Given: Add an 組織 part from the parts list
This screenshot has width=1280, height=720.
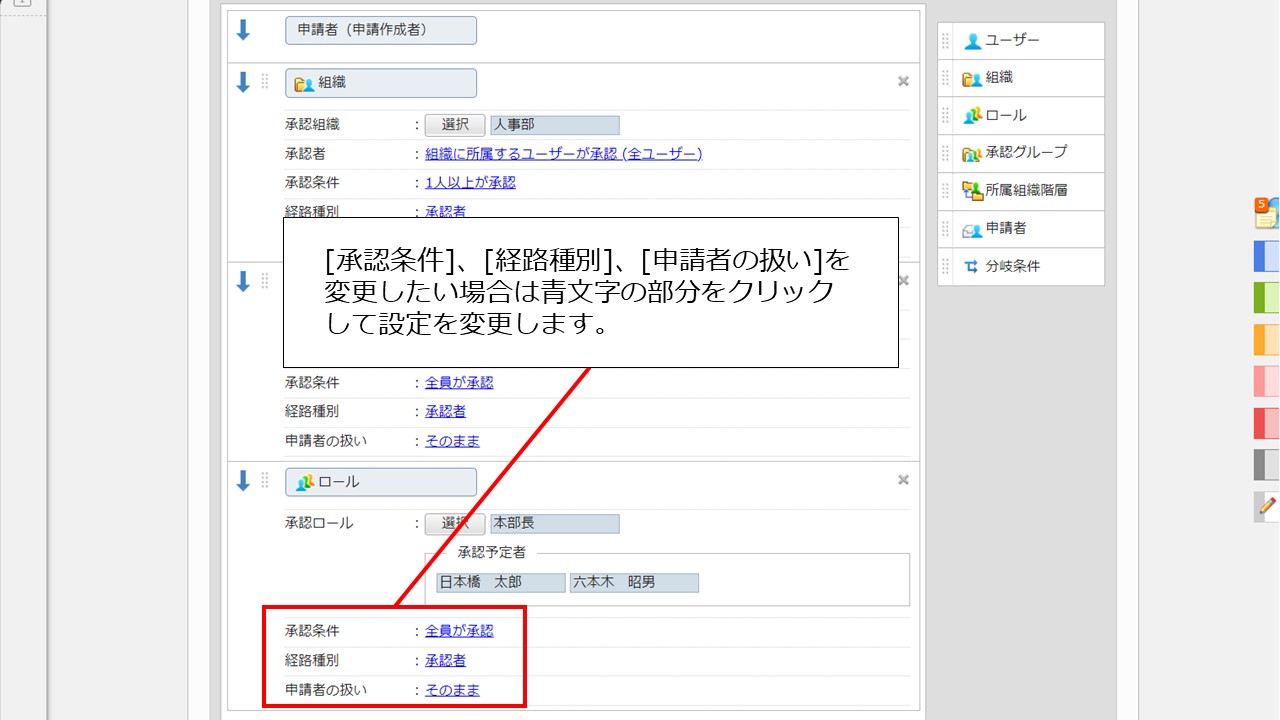Looking at the screenshot, I should tap(1000, 78).
